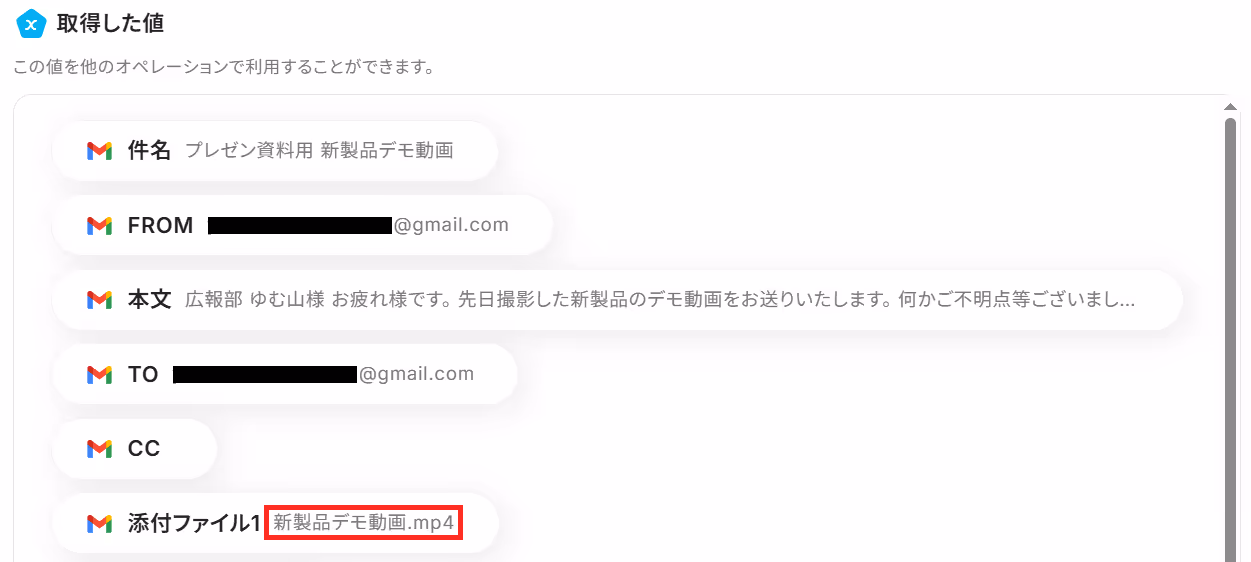This screenshot has height=562, width=1251.
Task: Click the blue pentagon icon beside 取得した値
Action: click(32, 22)
